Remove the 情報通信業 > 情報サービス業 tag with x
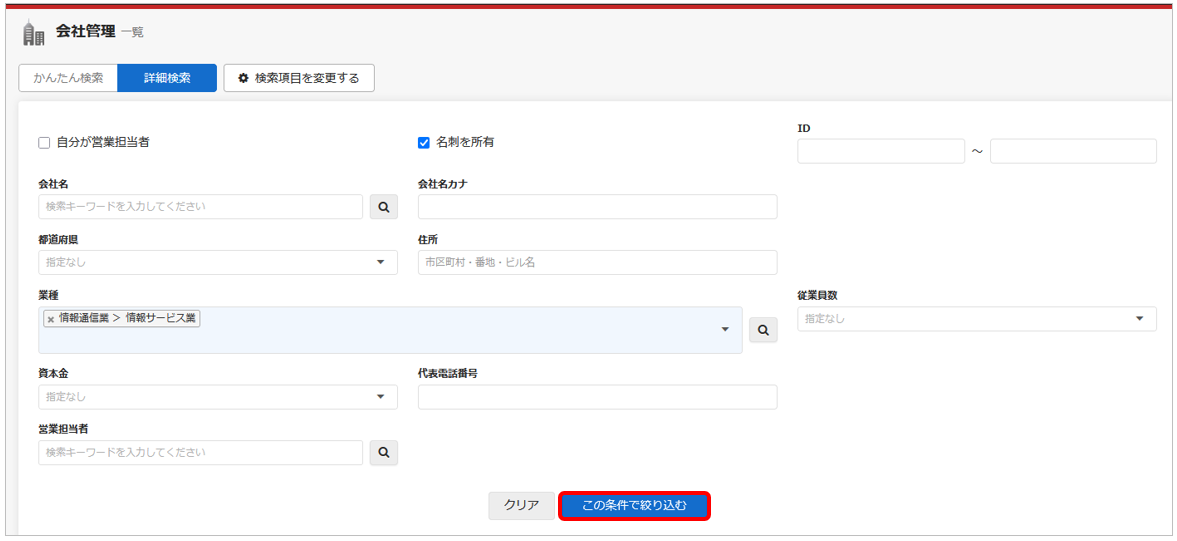This screenshot has height=541, width=1177. 51,319
